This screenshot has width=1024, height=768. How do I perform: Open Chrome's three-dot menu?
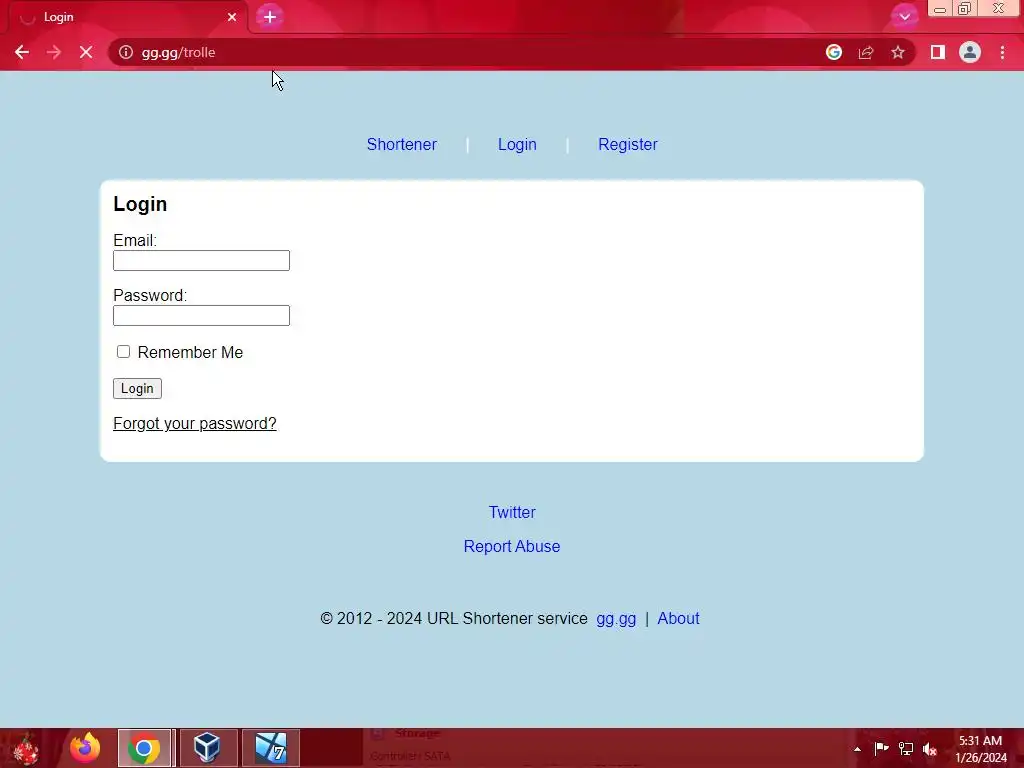click(1002, 52)
